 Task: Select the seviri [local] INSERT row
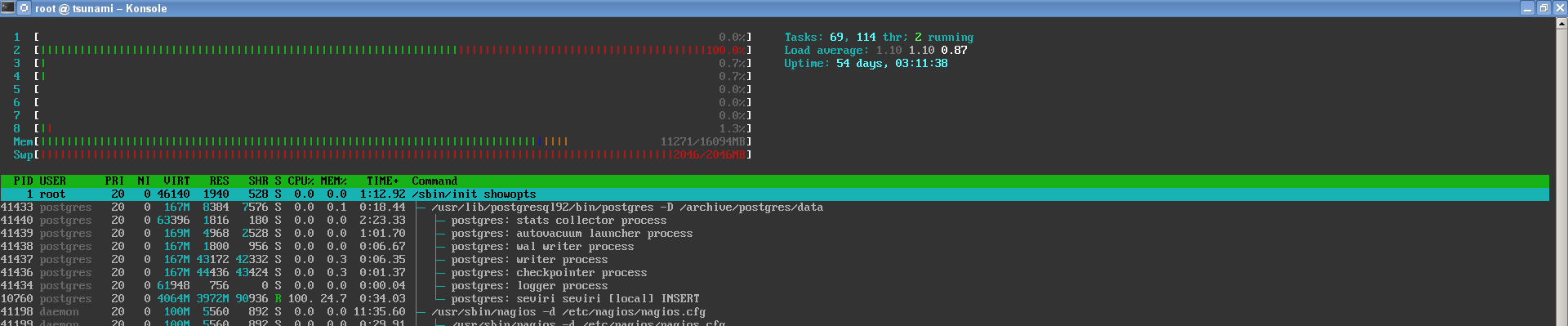pos(774,298)
